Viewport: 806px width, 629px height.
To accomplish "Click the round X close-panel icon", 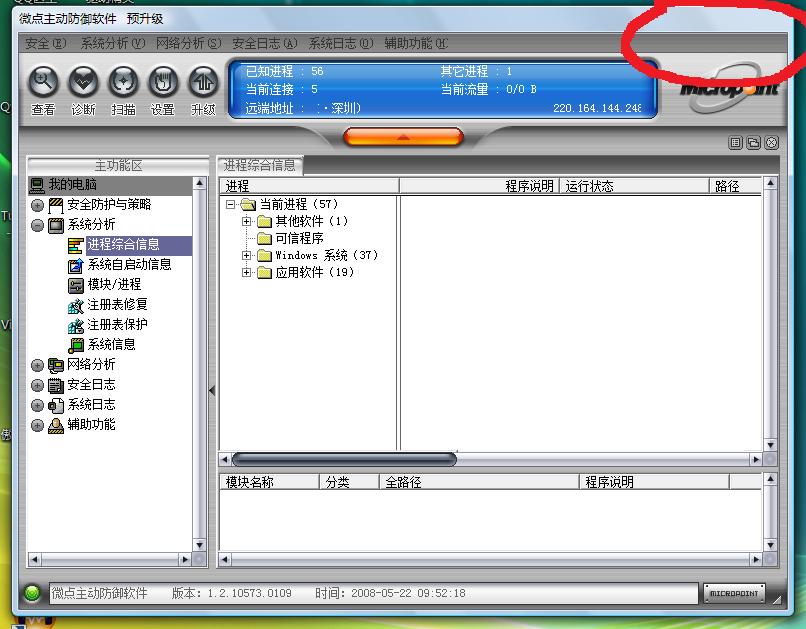I will 772,143.
